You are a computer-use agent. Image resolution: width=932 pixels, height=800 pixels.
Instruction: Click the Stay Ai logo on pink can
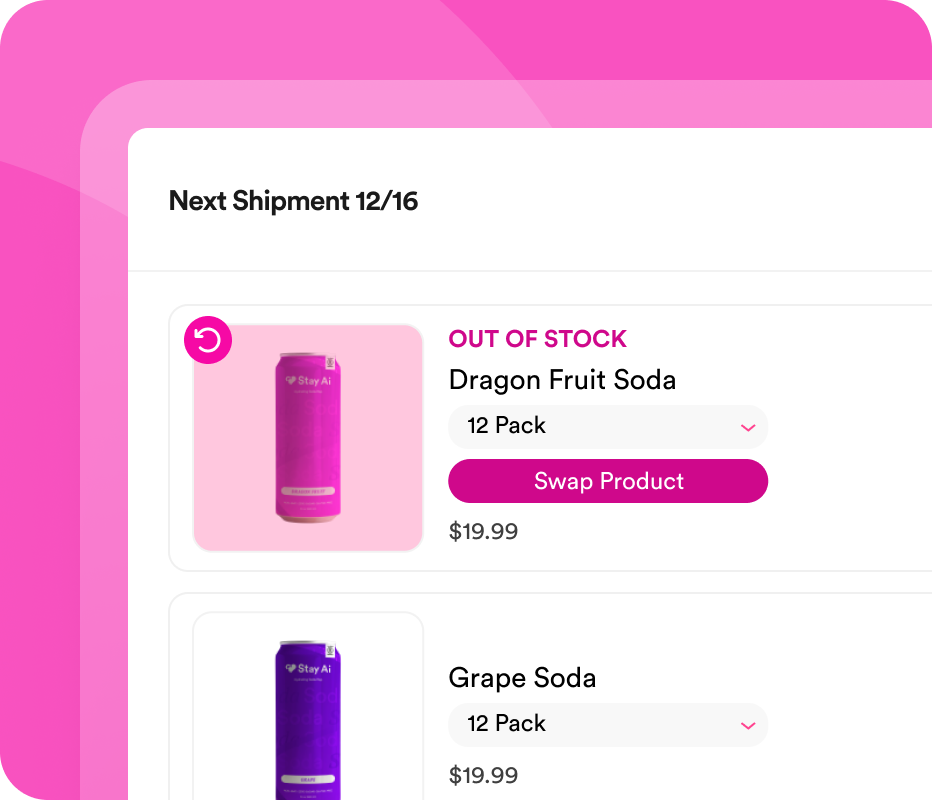pos(307,381)
